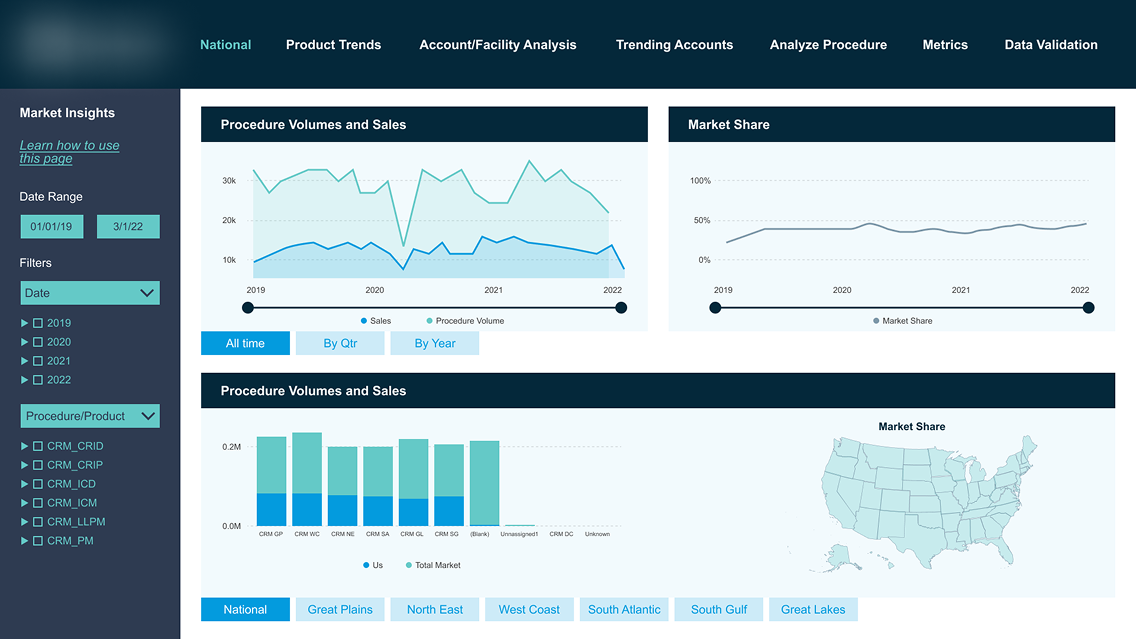Check the 2021 checkbox
Image resolution: width=1136 pixels, height=639 pixels.
(x=38, y=361)
